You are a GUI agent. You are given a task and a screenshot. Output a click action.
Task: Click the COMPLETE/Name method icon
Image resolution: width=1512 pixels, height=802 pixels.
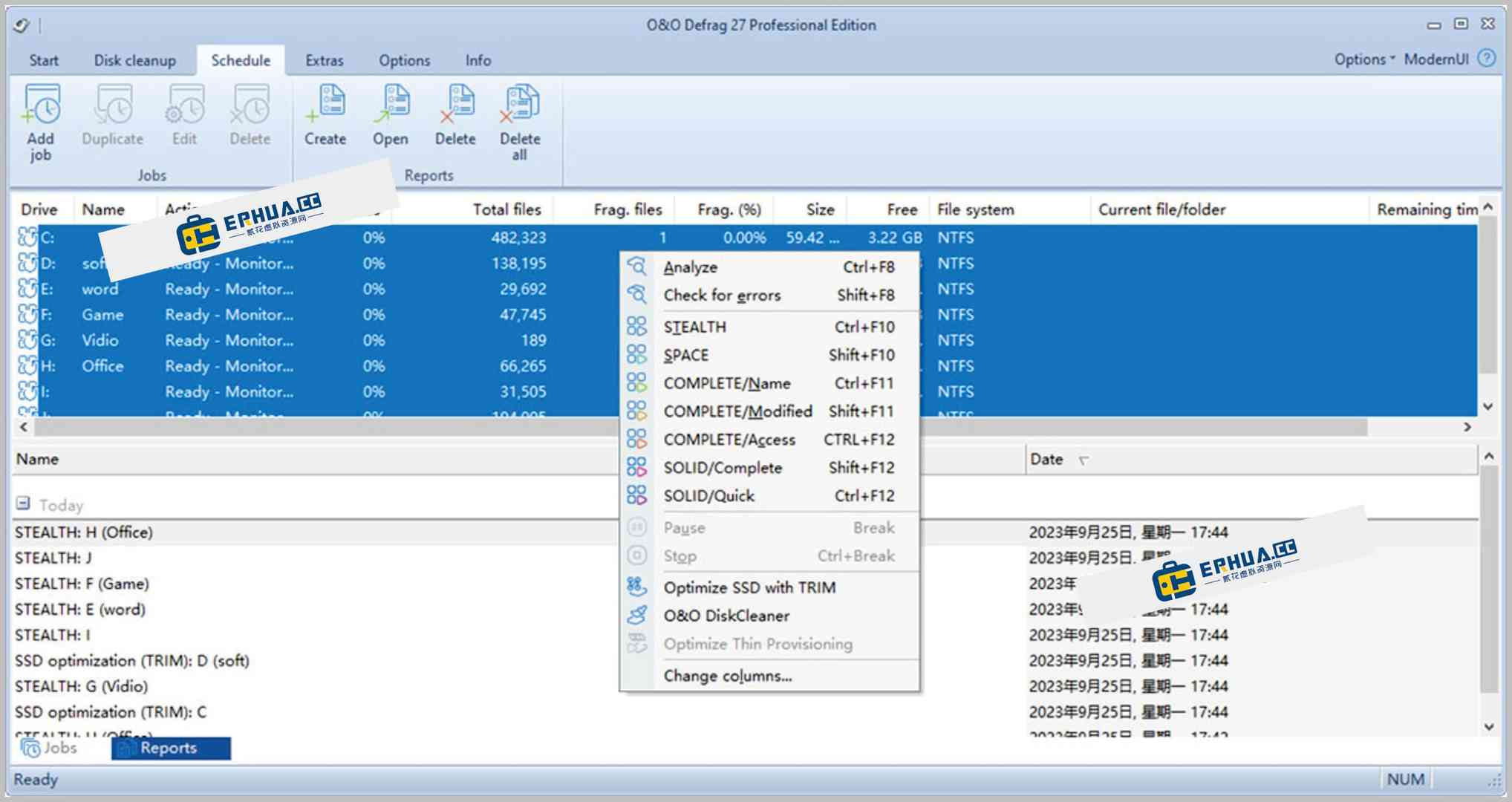636,383
